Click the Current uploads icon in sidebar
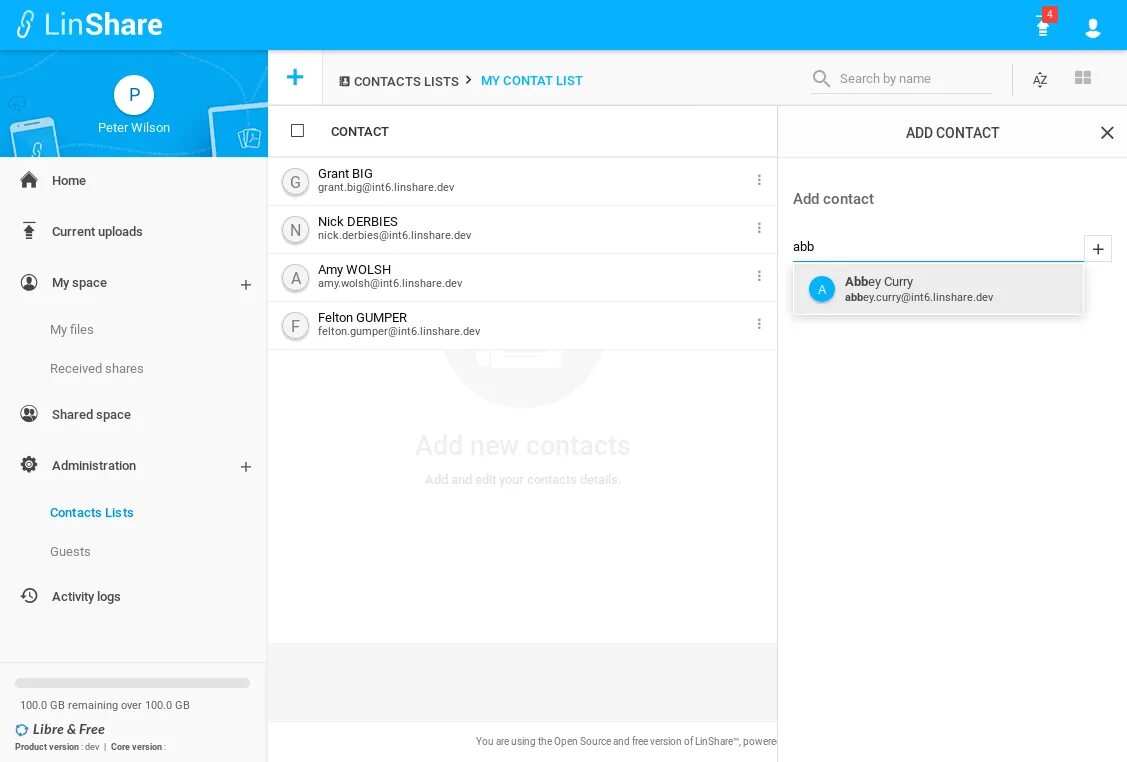Viewport: 1127px width, 762px height. 29,231
